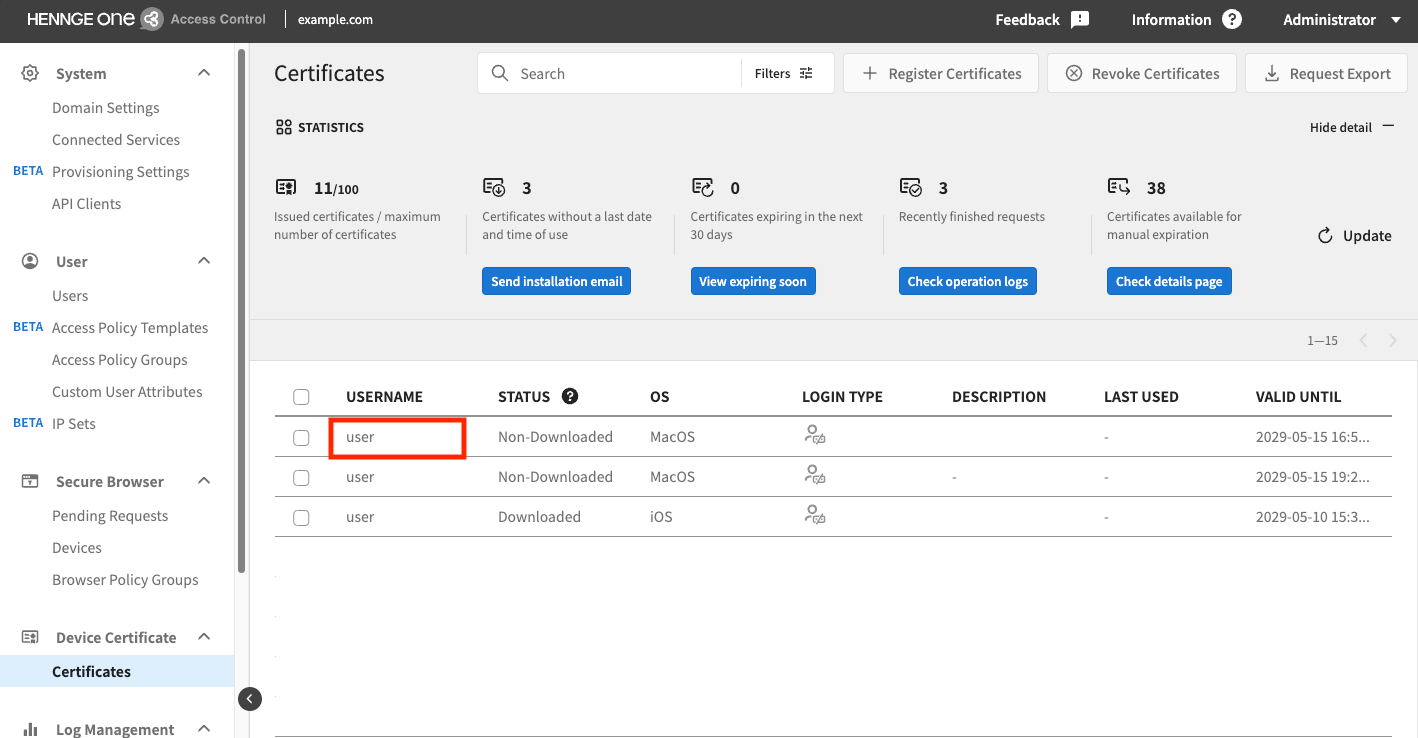Click login type icon in second MacOS row
1418x738 pixels.
815,475
